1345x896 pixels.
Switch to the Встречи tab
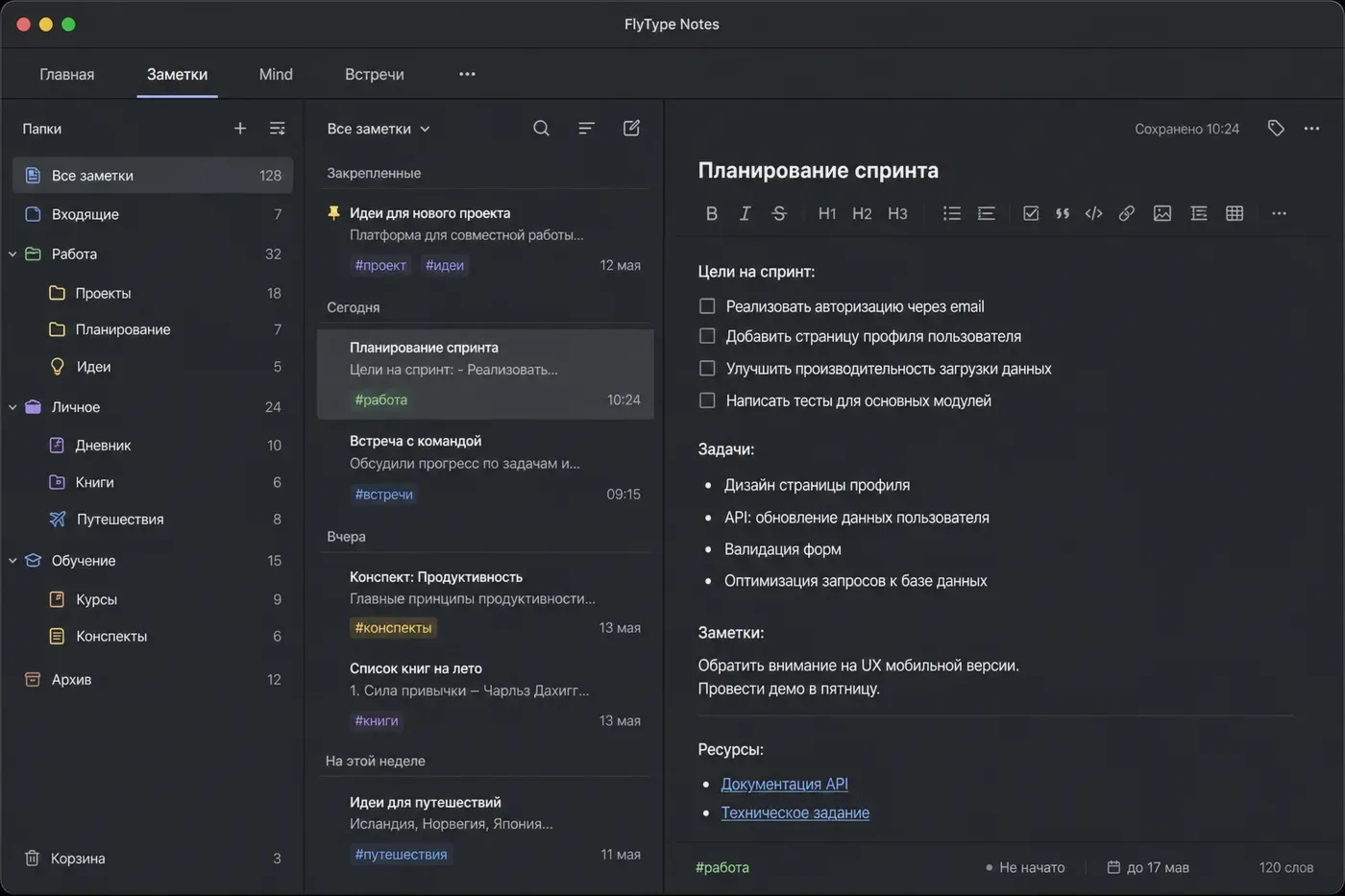click(x=375, y=74)
